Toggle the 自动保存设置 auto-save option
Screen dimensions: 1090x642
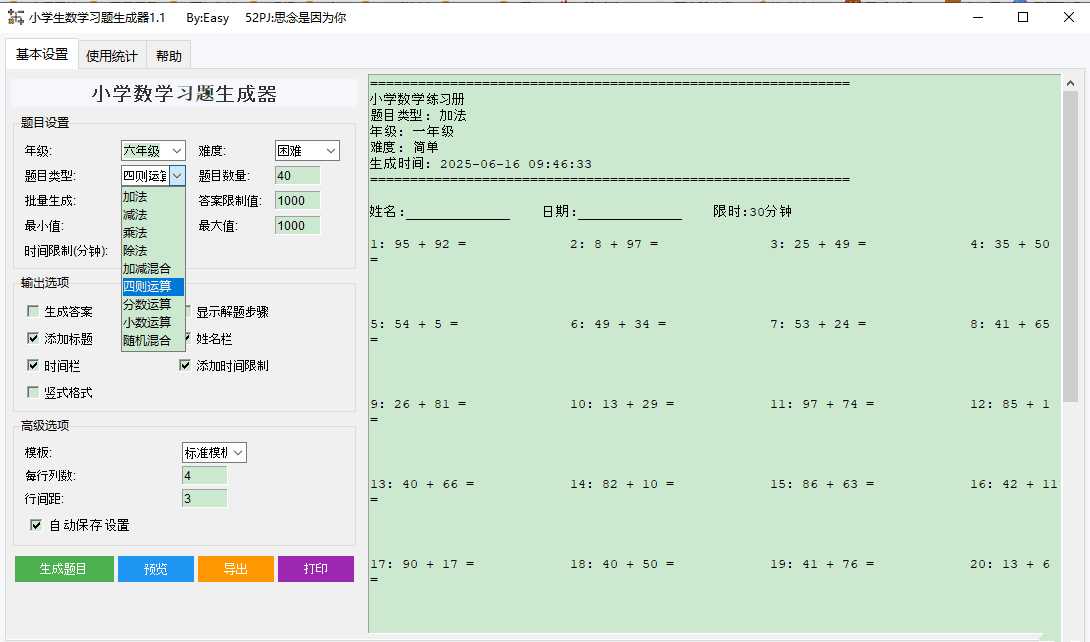(x=35, y=525)
